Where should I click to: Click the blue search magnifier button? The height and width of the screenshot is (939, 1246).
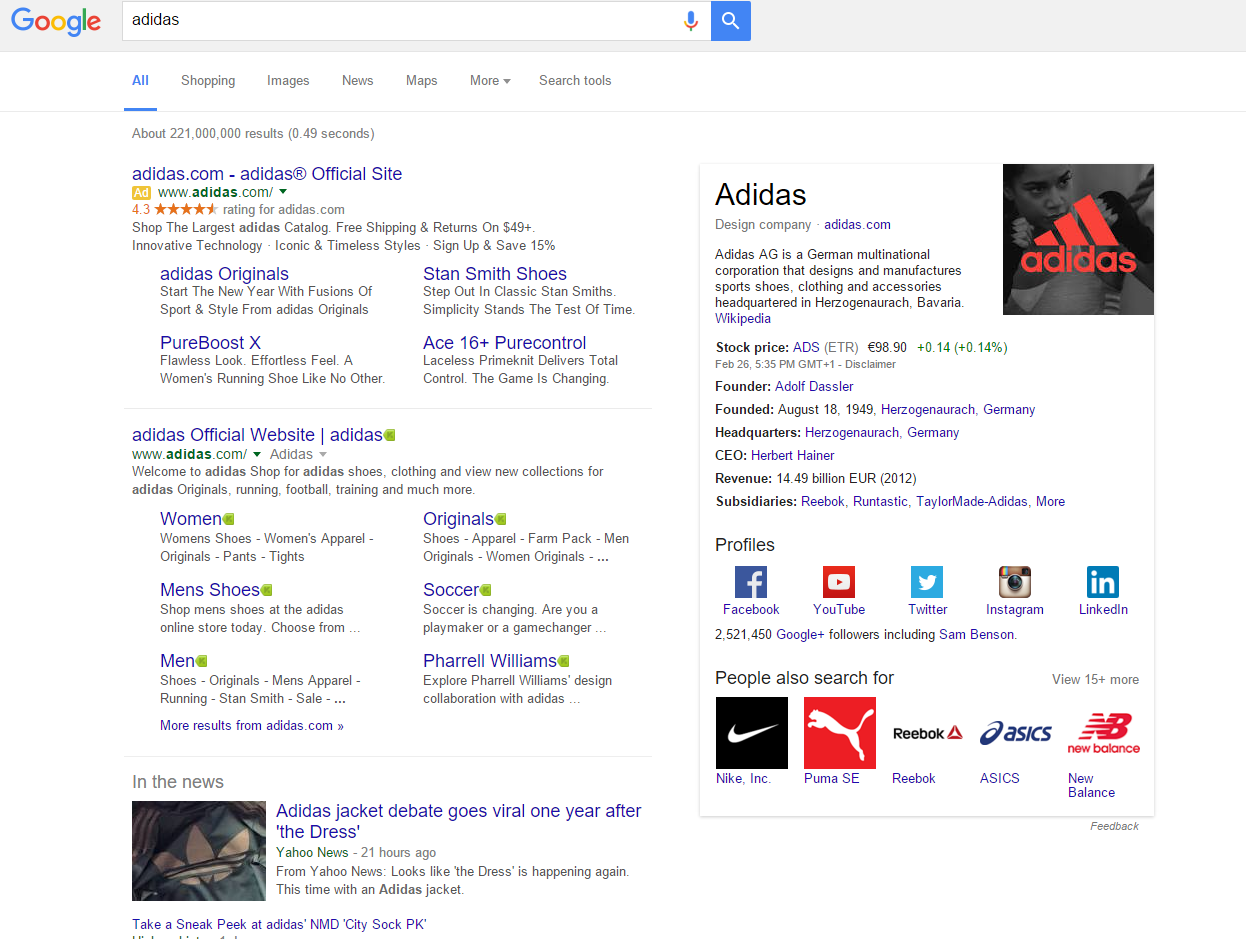[x=730, y=21]
